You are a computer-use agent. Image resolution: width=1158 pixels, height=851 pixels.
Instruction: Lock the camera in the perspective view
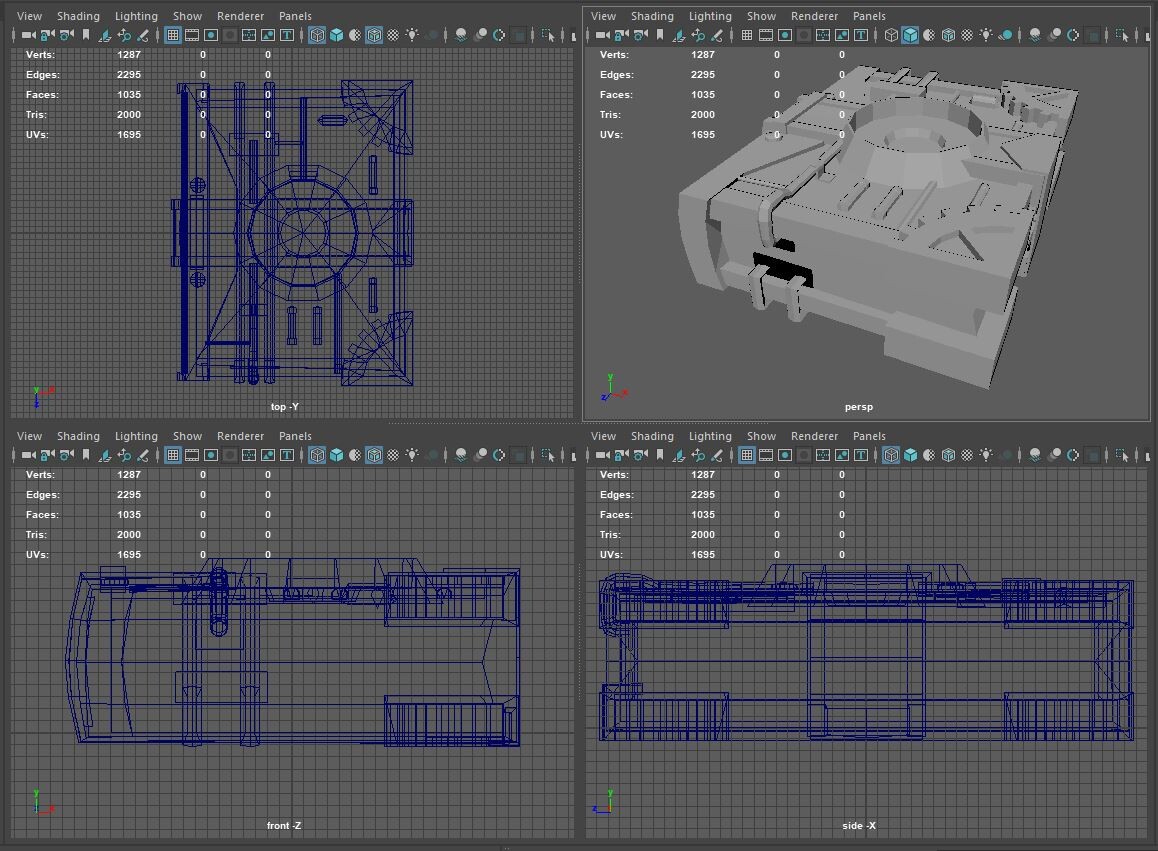tap(621, 35)
